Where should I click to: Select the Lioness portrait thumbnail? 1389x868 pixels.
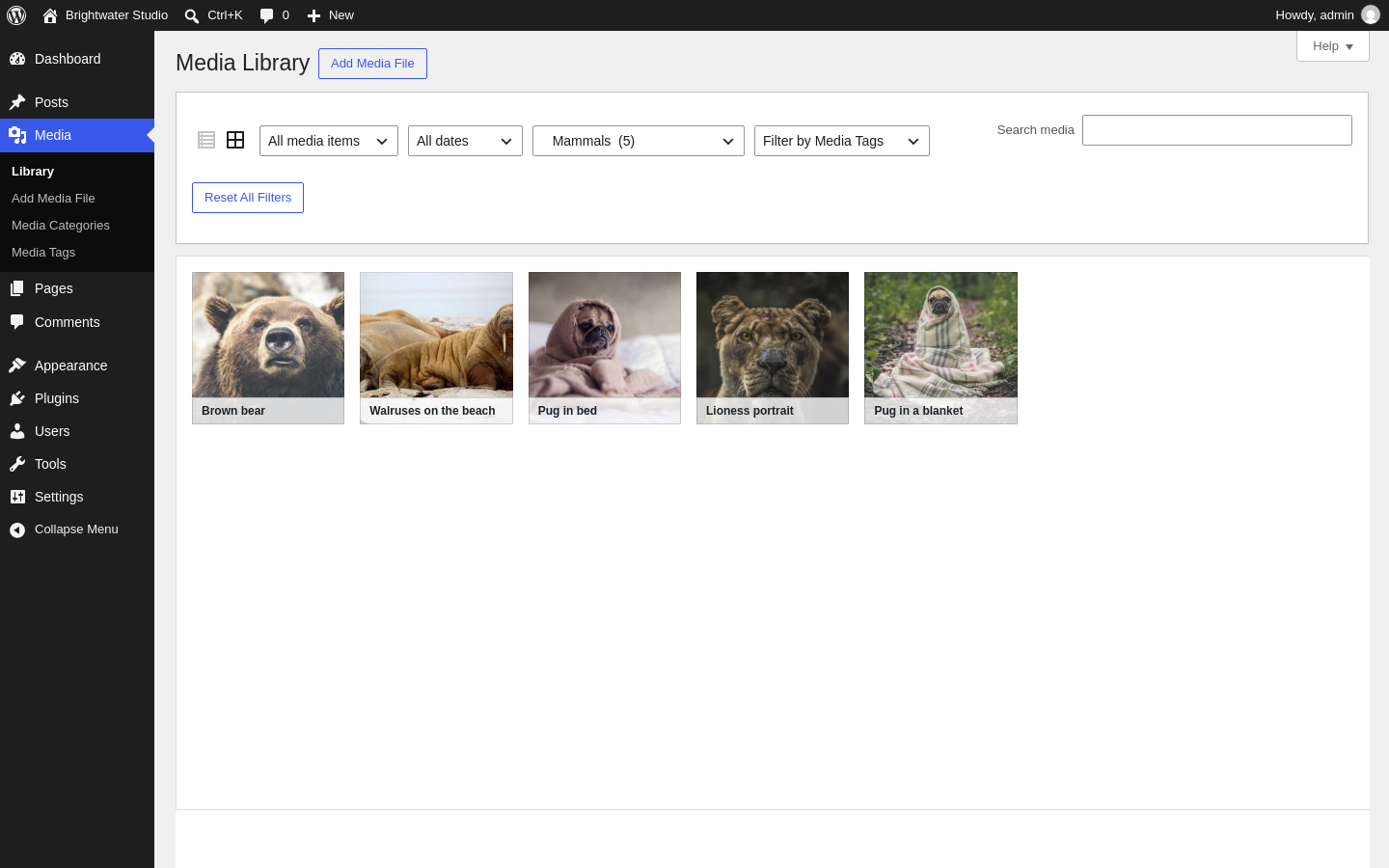point(773,348)
